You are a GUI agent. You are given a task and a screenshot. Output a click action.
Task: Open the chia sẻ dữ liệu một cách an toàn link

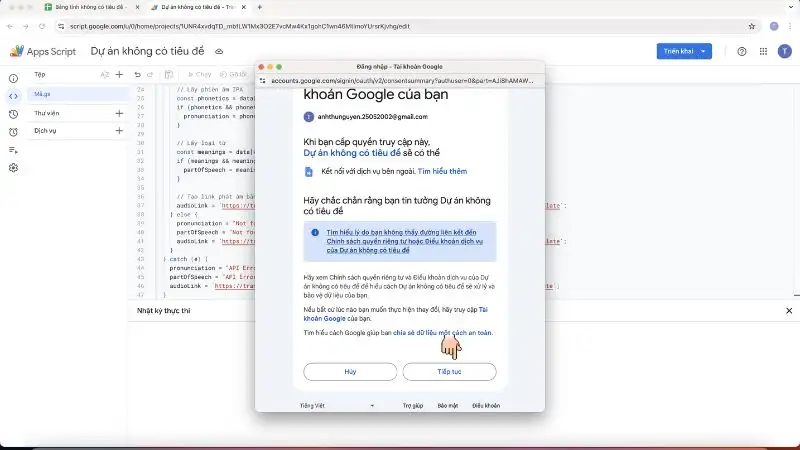coord(442,333)
